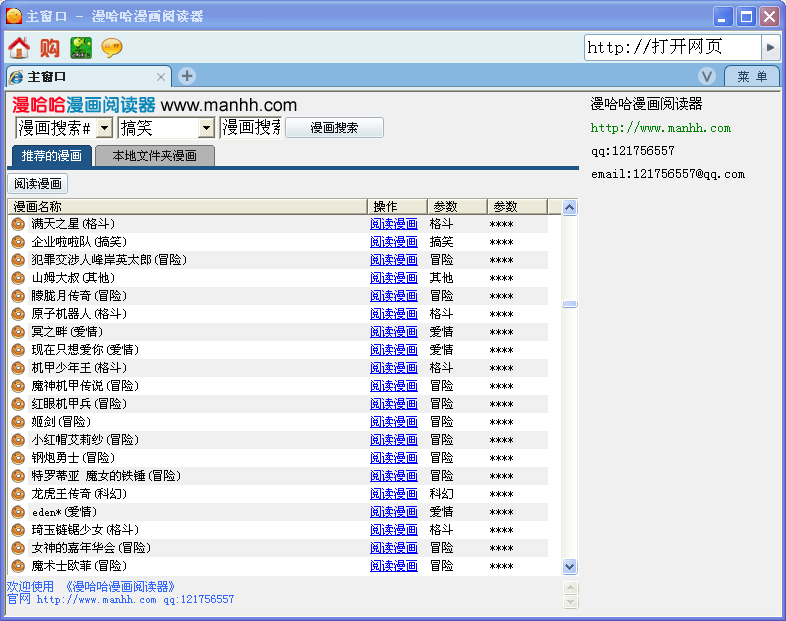Click the disc icon for 魔神机甲传说

[18, 386]
